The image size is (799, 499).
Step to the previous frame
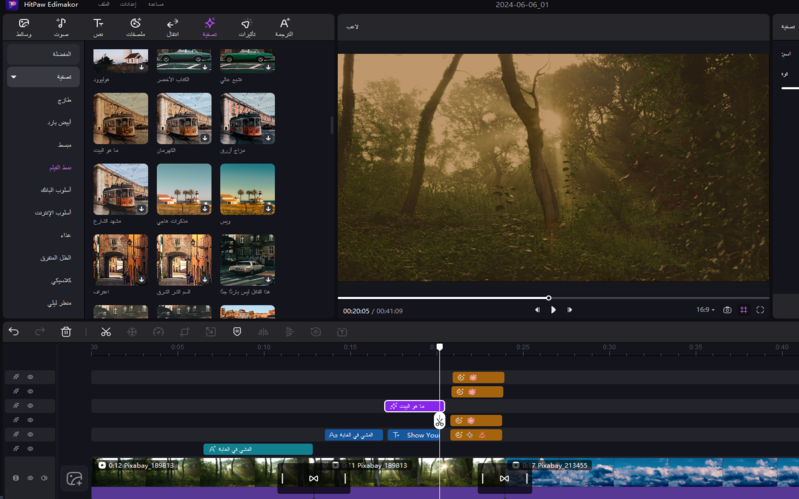coord(537,310)
